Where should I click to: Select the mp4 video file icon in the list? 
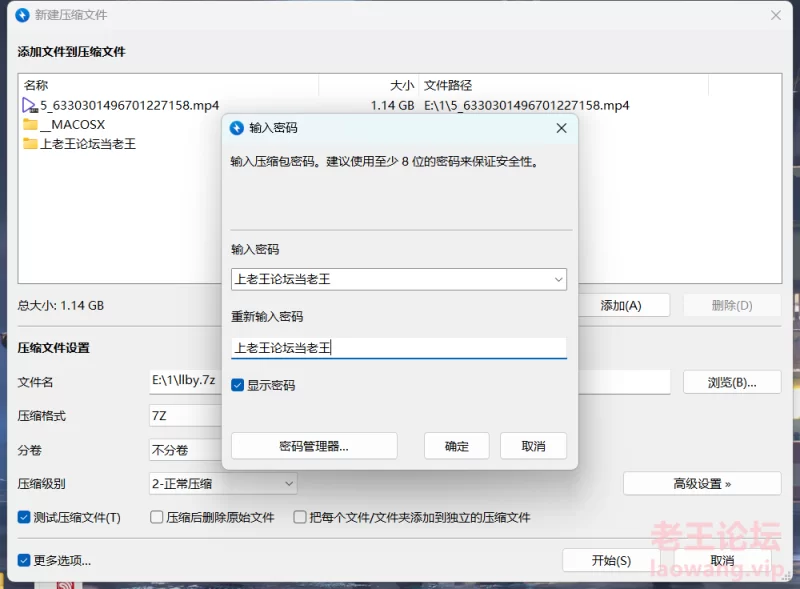click(30, 106)
